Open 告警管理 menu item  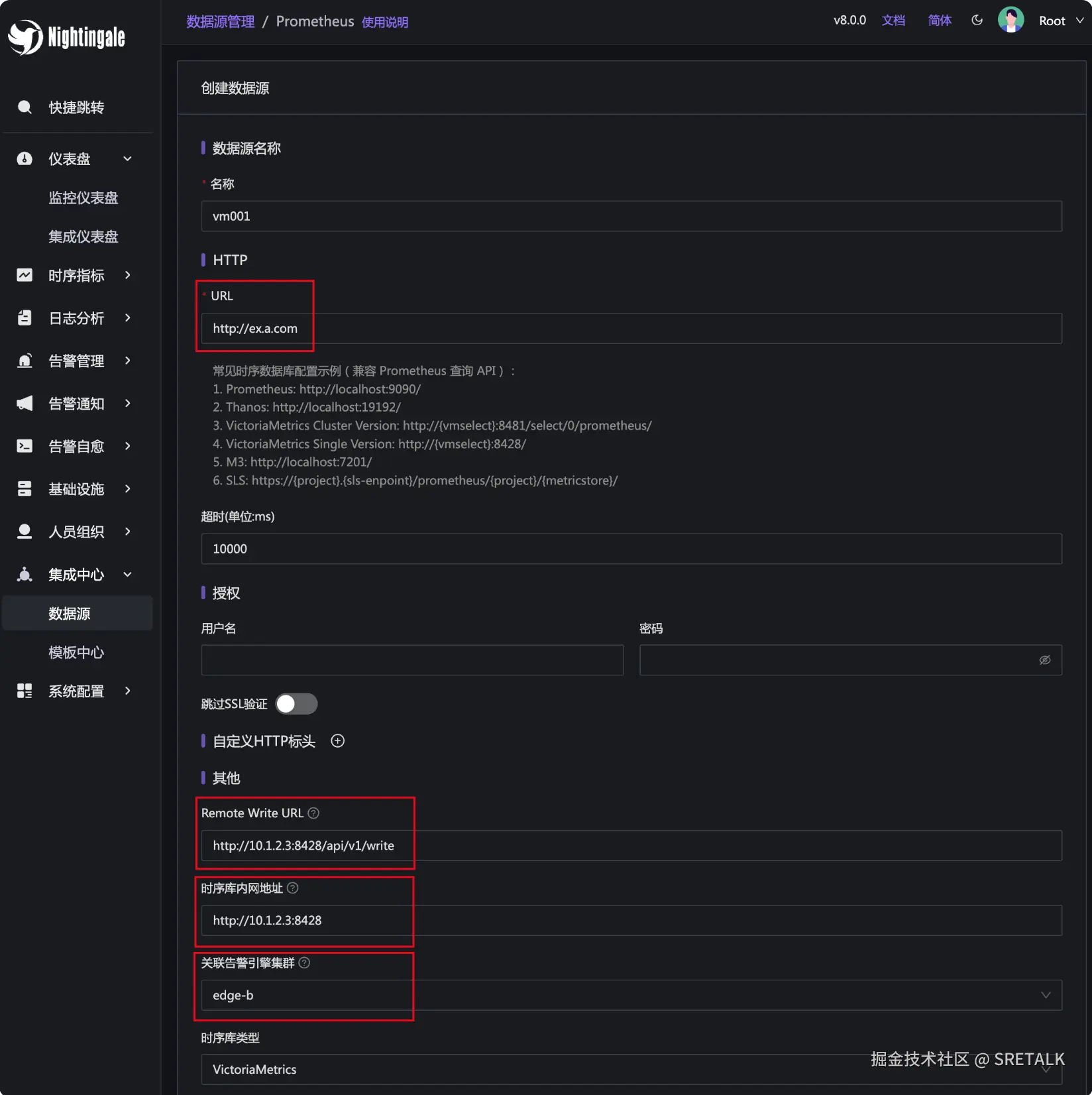coord(76,361)
